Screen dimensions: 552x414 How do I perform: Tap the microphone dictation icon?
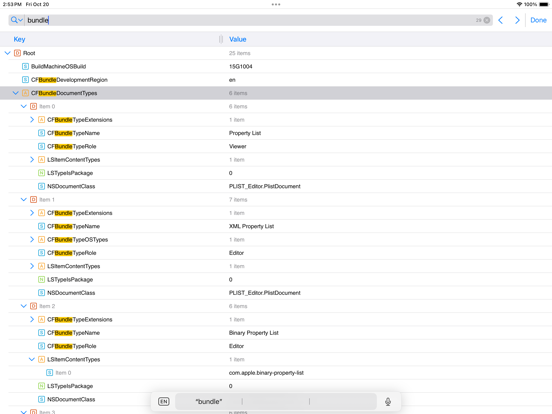pyautogui.click(x=388, y=402)
